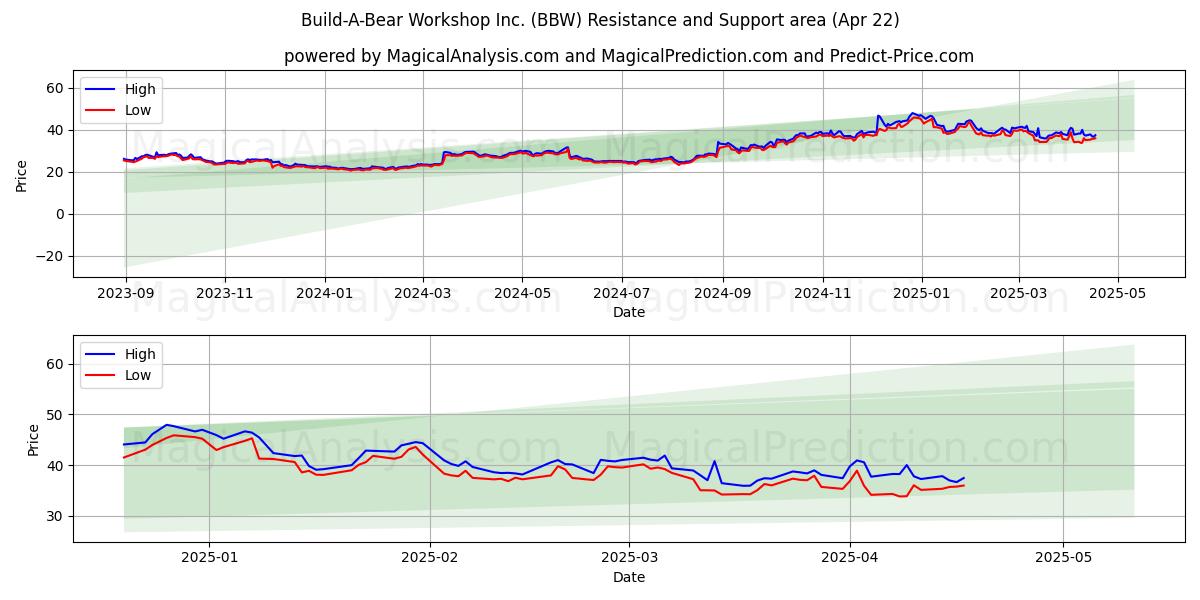The height and width of the screenshot is (600, 1200).
Task: Click the '2025-03' x-axis label on top chart
Action: (1018, 295)
